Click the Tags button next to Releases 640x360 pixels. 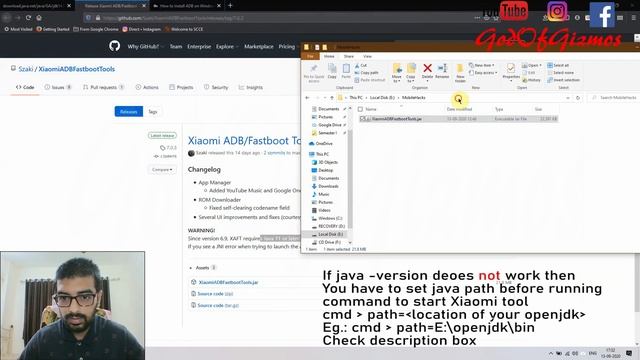[153, 111]
